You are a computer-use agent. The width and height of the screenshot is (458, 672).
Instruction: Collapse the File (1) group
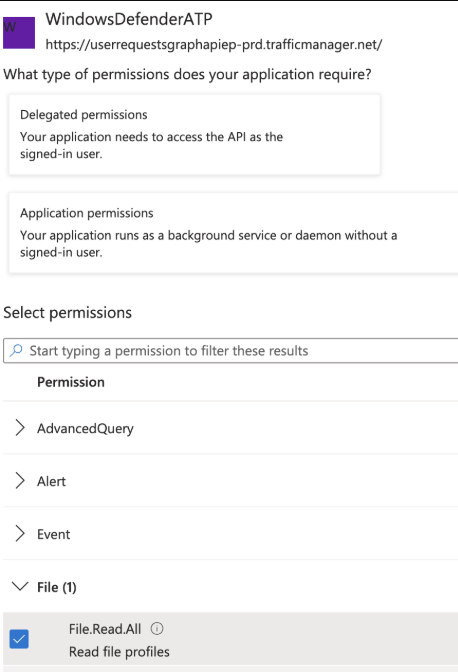[20, 586]
